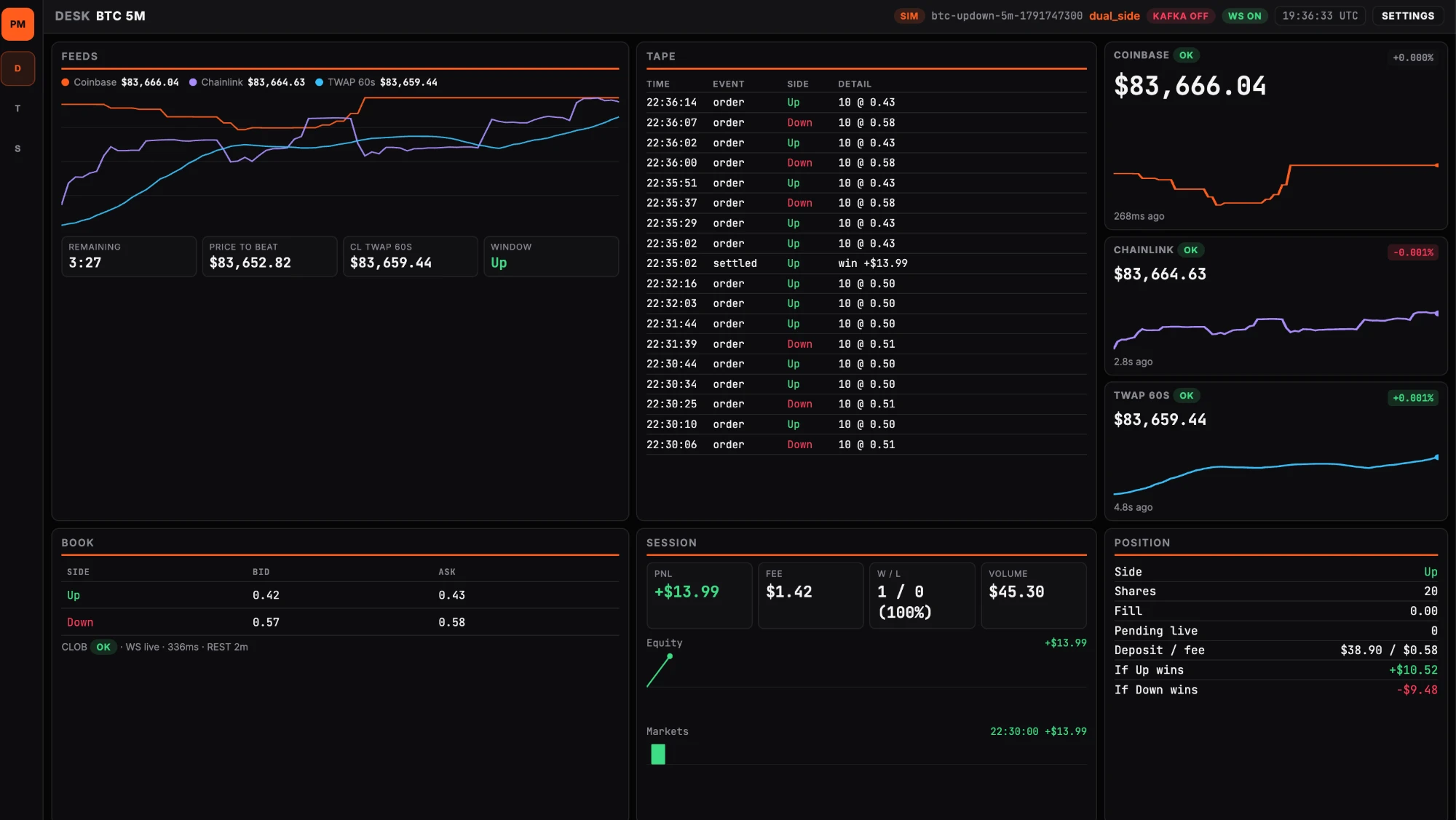Toggle the WS ON badge

pyautogui.click(x=1244, y=16)
